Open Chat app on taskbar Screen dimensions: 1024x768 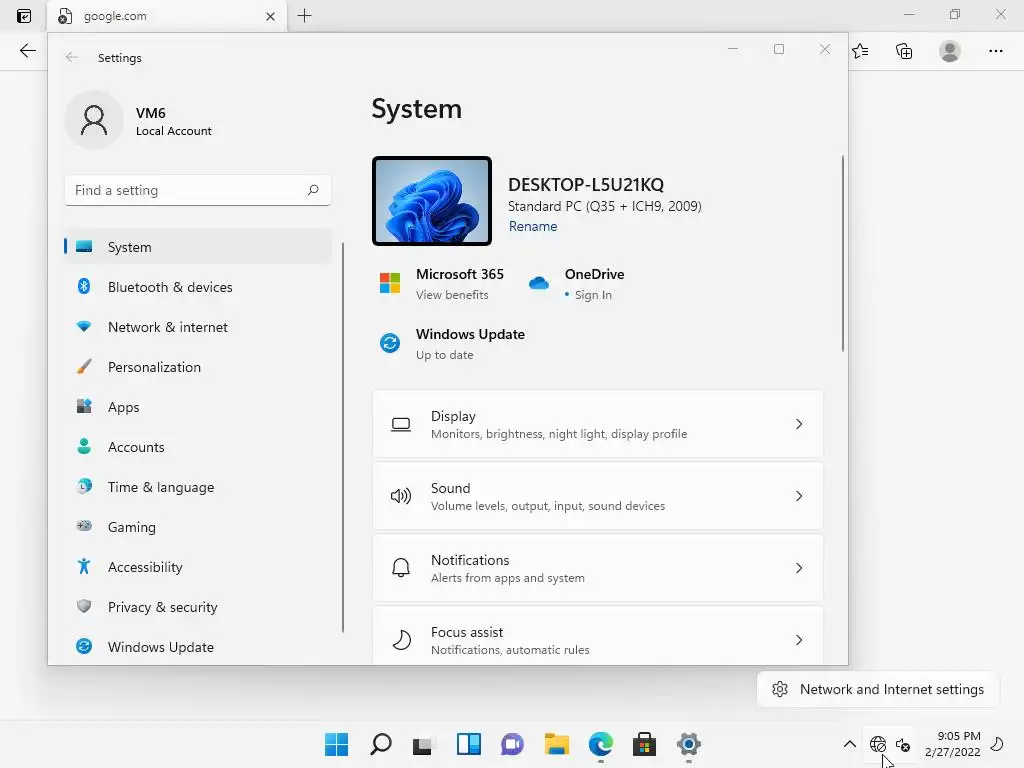(x=513, y=744)
